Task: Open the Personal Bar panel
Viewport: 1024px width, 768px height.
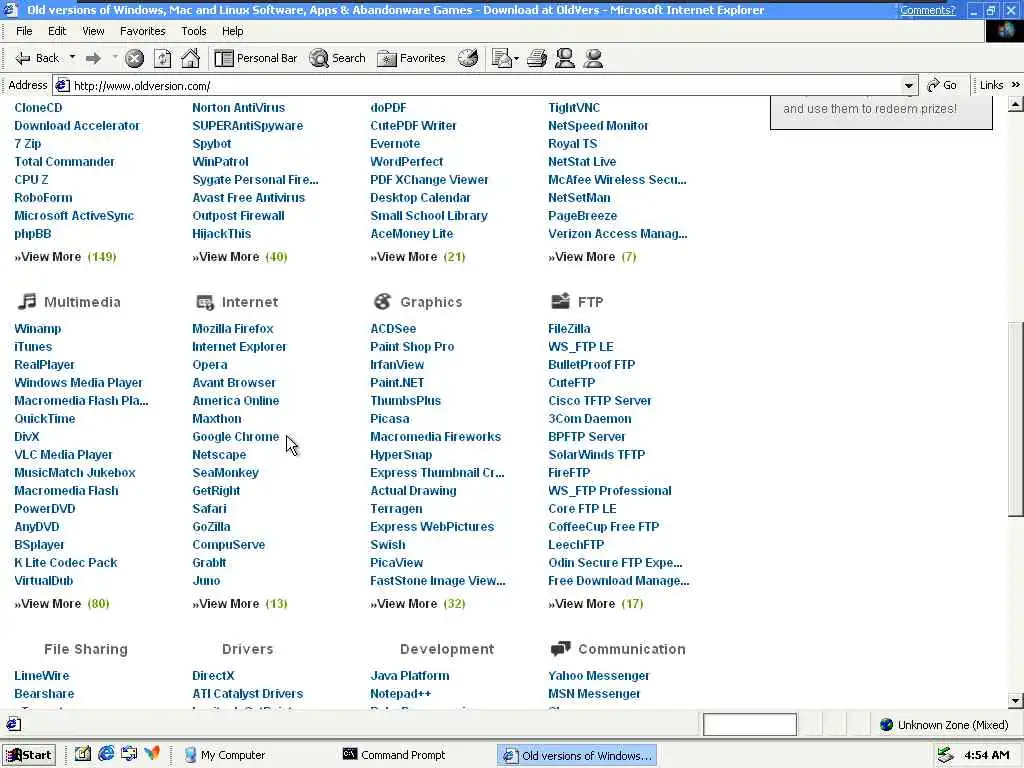Action: coord(256,58)
